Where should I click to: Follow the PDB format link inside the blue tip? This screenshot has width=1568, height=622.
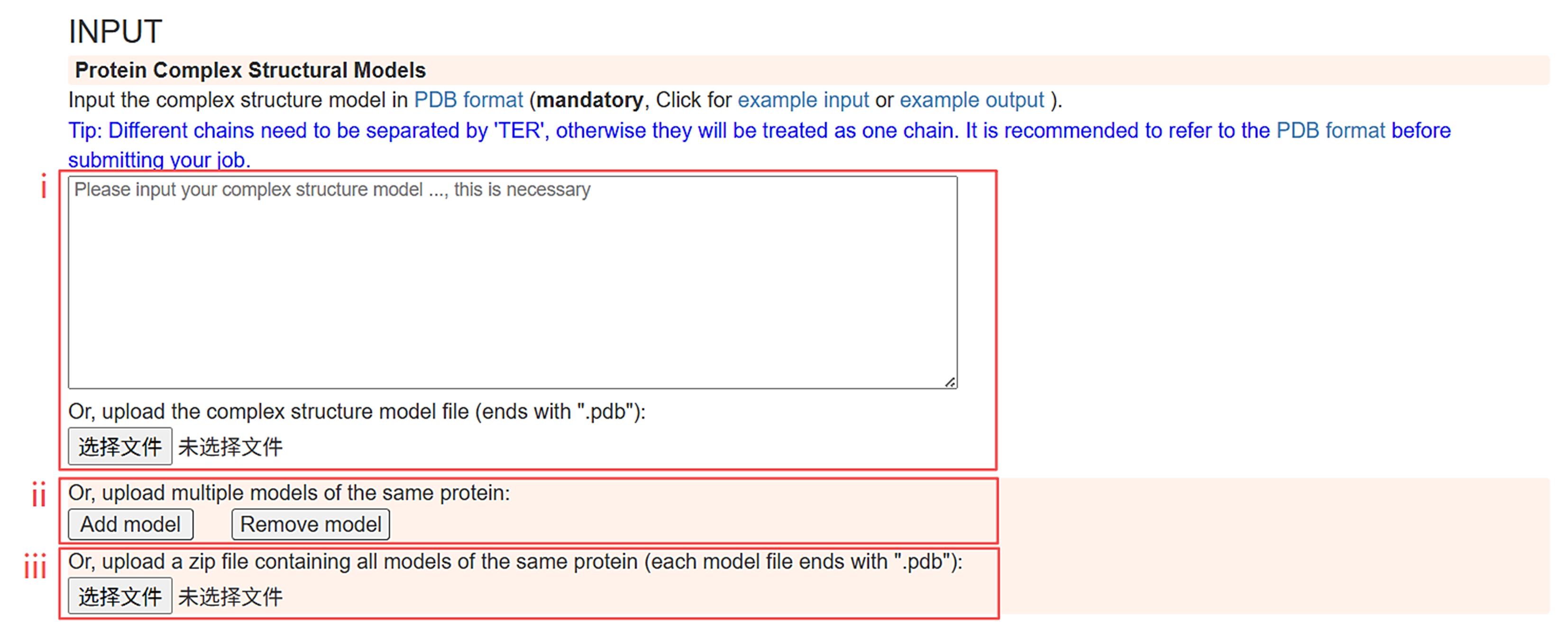click(1330, 130)
